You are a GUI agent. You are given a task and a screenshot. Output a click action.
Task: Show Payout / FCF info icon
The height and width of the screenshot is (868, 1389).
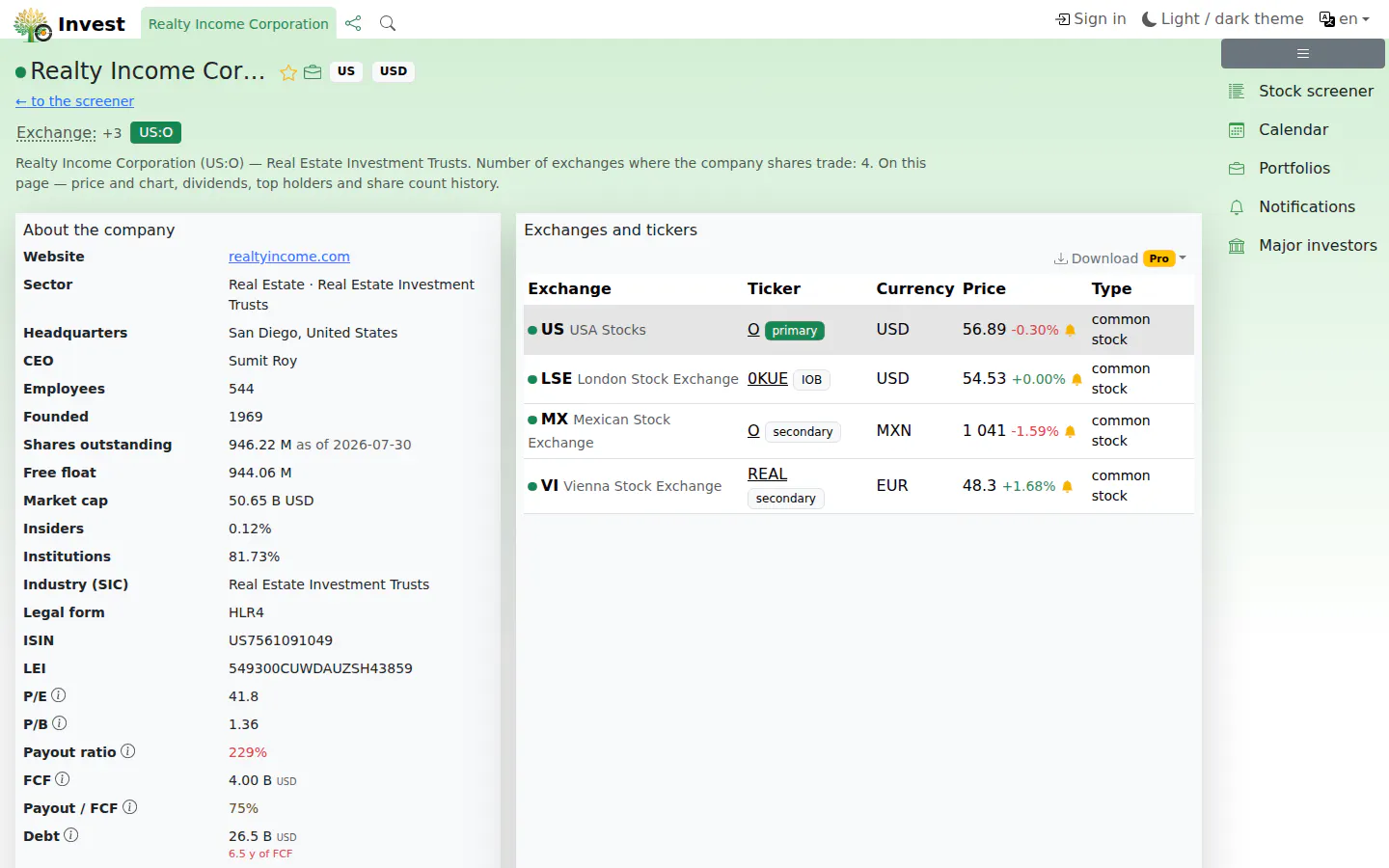(130, 807)
